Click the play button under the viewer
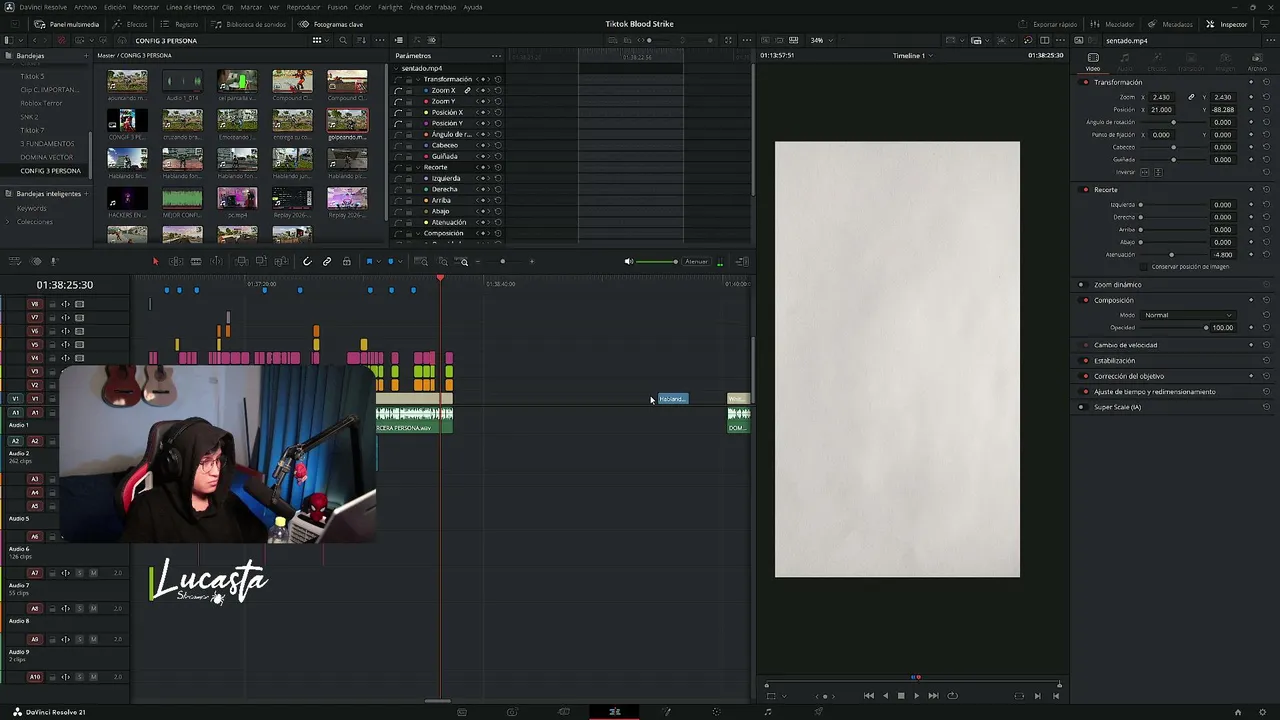This screenshot has width=1280, height=720. click(916, 696)
